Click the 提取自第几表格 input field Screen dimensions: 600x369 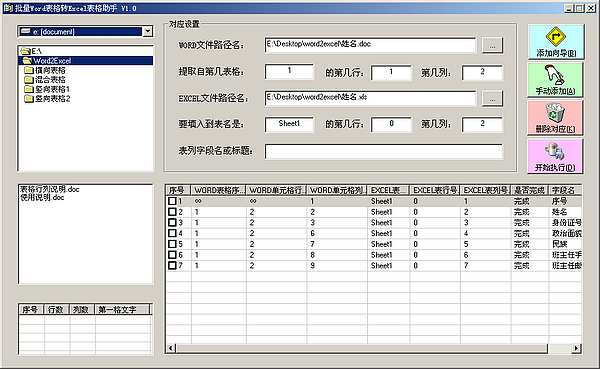click(x=289, y=72)
